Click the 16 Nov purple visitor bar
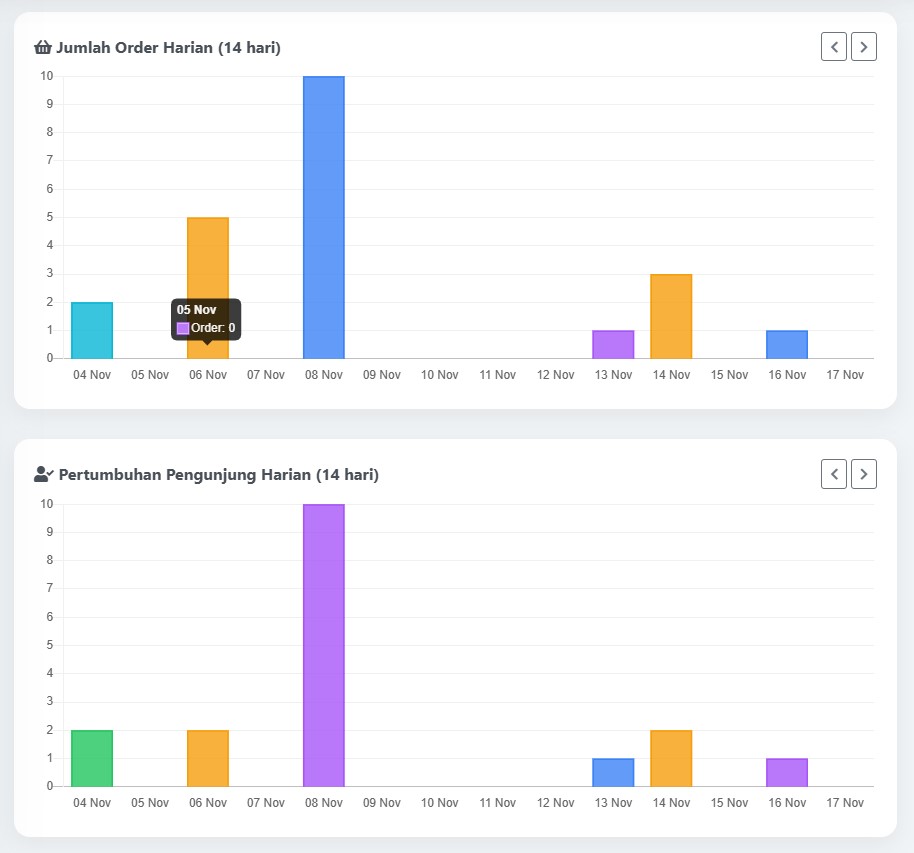 (787, 772)
